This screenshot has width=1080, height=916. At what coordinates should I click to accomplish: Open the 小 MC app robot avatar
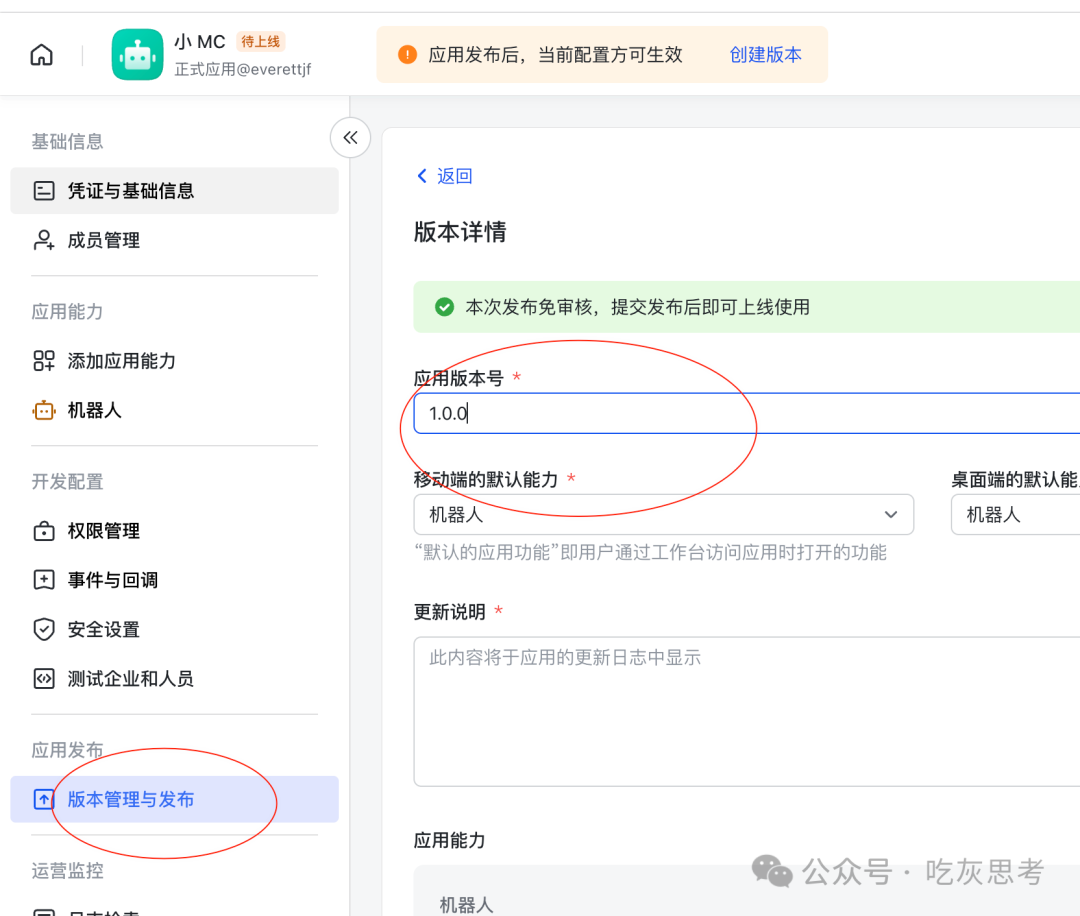pyautogui.click(x=138, y=54)
